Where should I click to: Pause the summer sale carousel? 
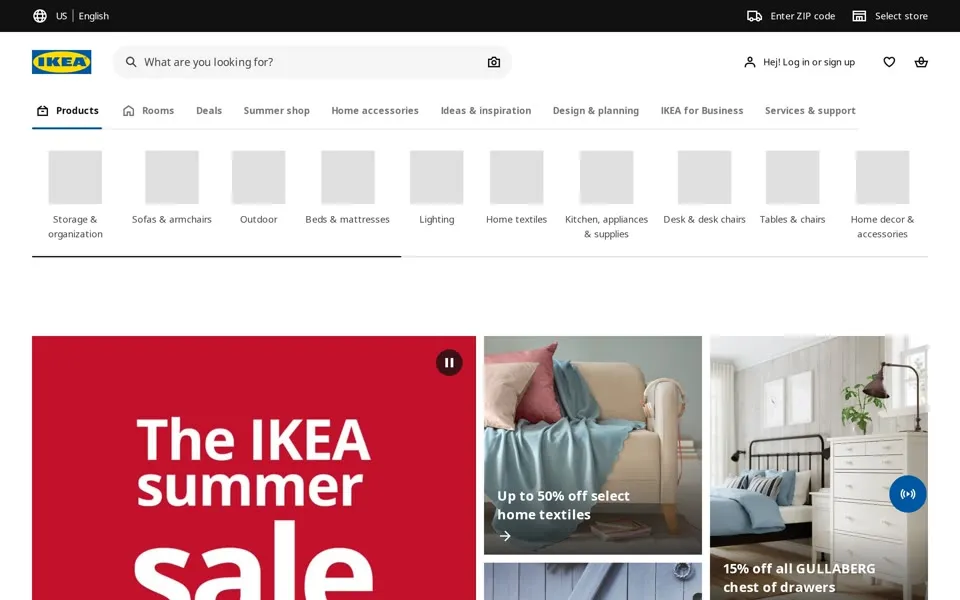pos(449,362)
